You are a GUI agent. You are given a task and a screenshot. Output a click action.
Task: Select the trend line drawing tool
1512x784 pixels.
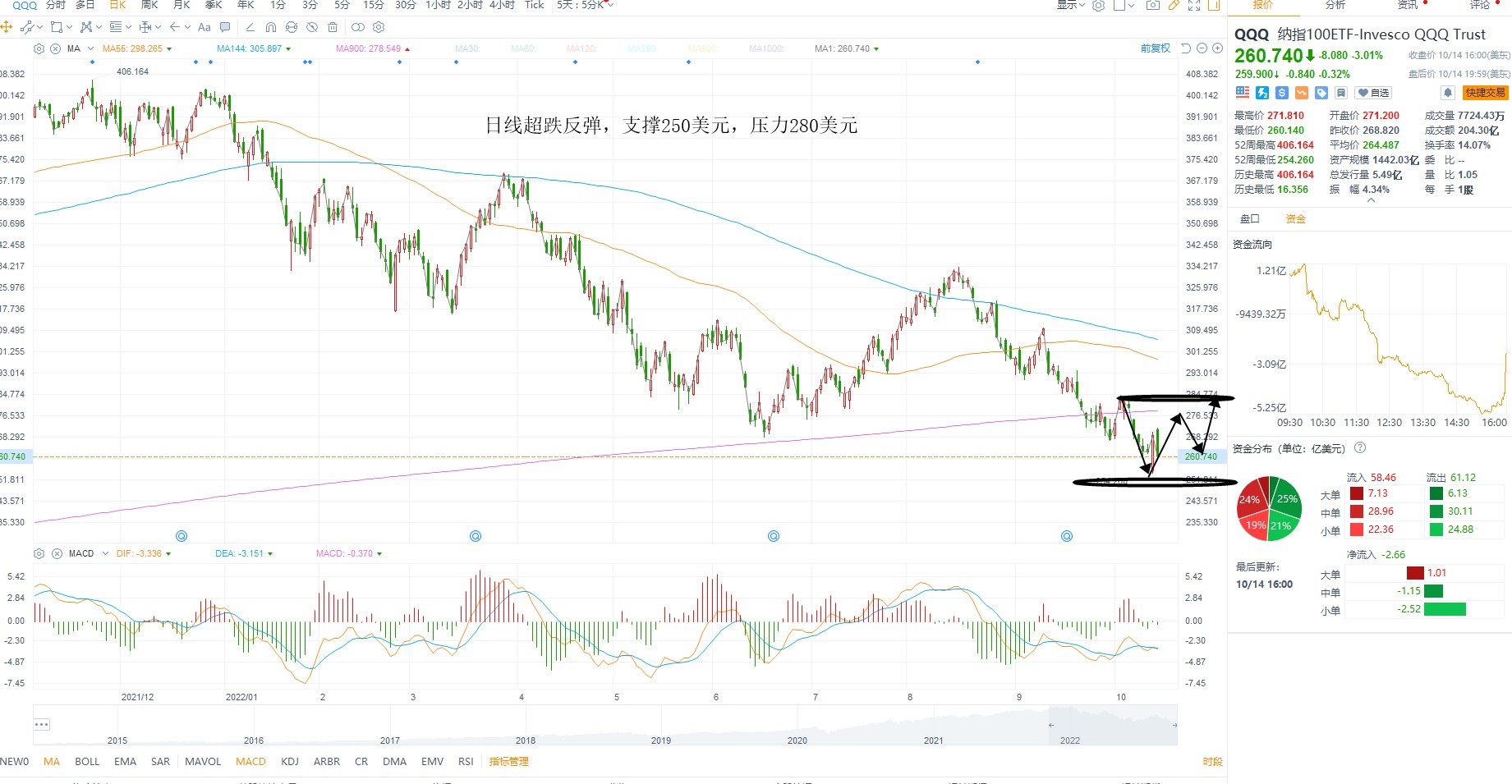click(x=27, y=27)
